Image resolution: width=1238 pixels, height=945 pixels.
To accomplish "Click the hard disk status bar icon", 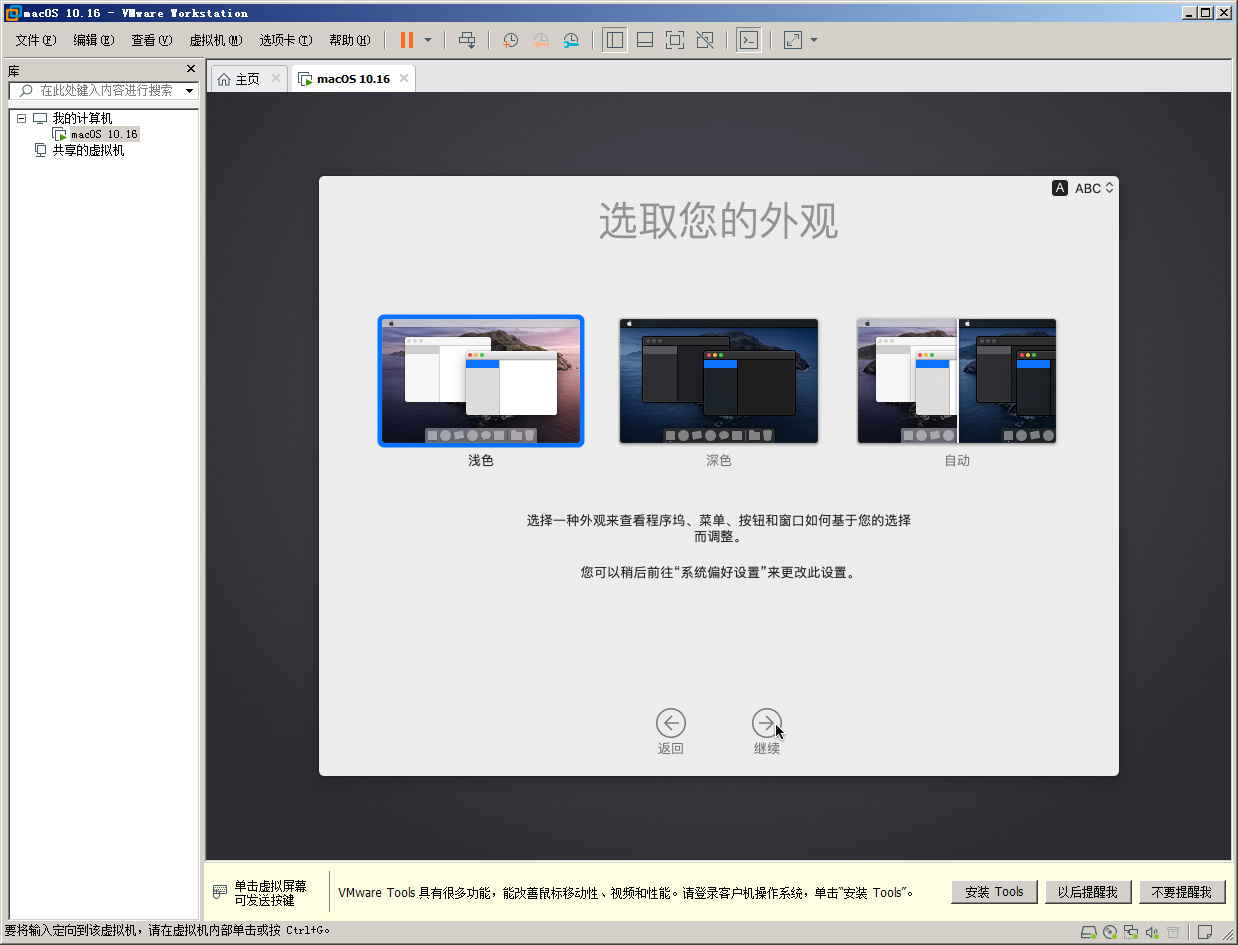I will tap(1089, 933).
